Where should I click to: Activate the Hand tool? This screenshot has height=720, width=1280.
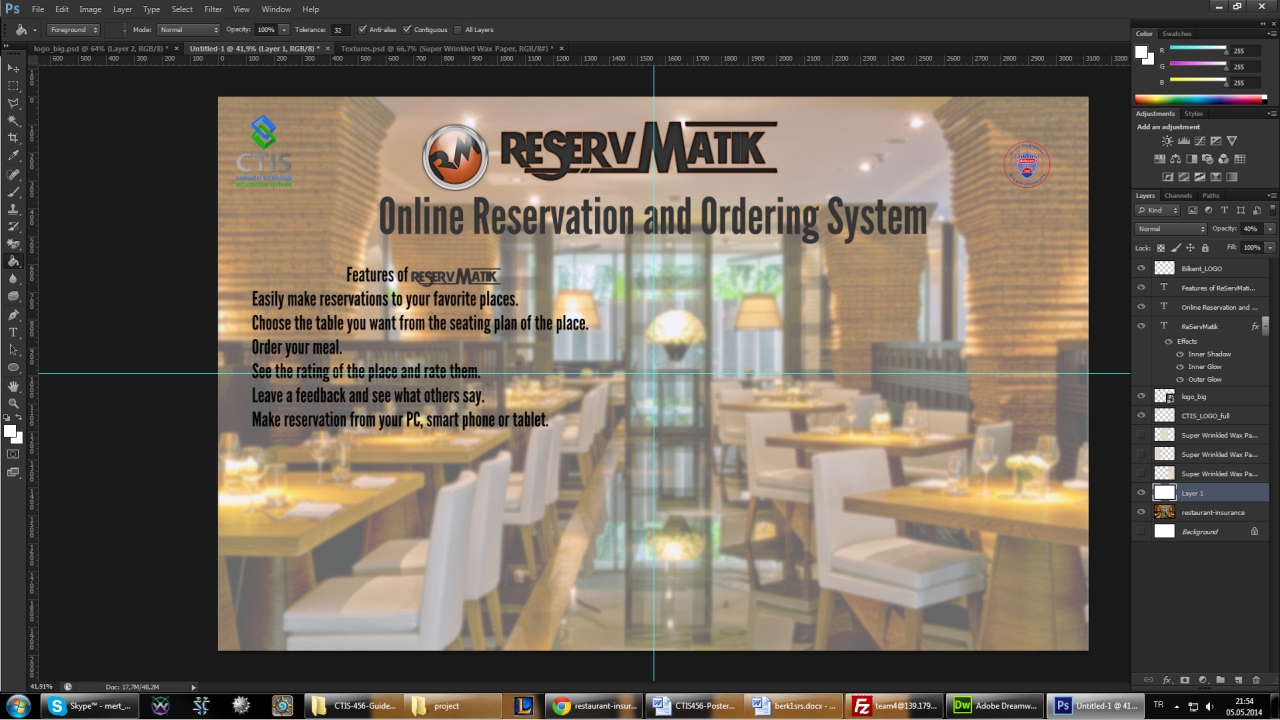coord(13,386)
